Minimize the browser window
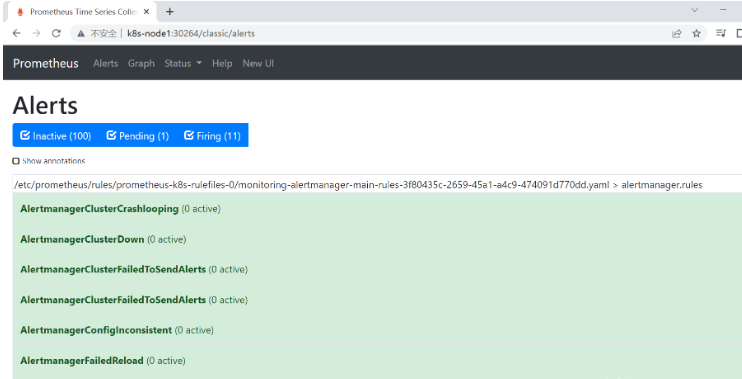 (723, 10)
